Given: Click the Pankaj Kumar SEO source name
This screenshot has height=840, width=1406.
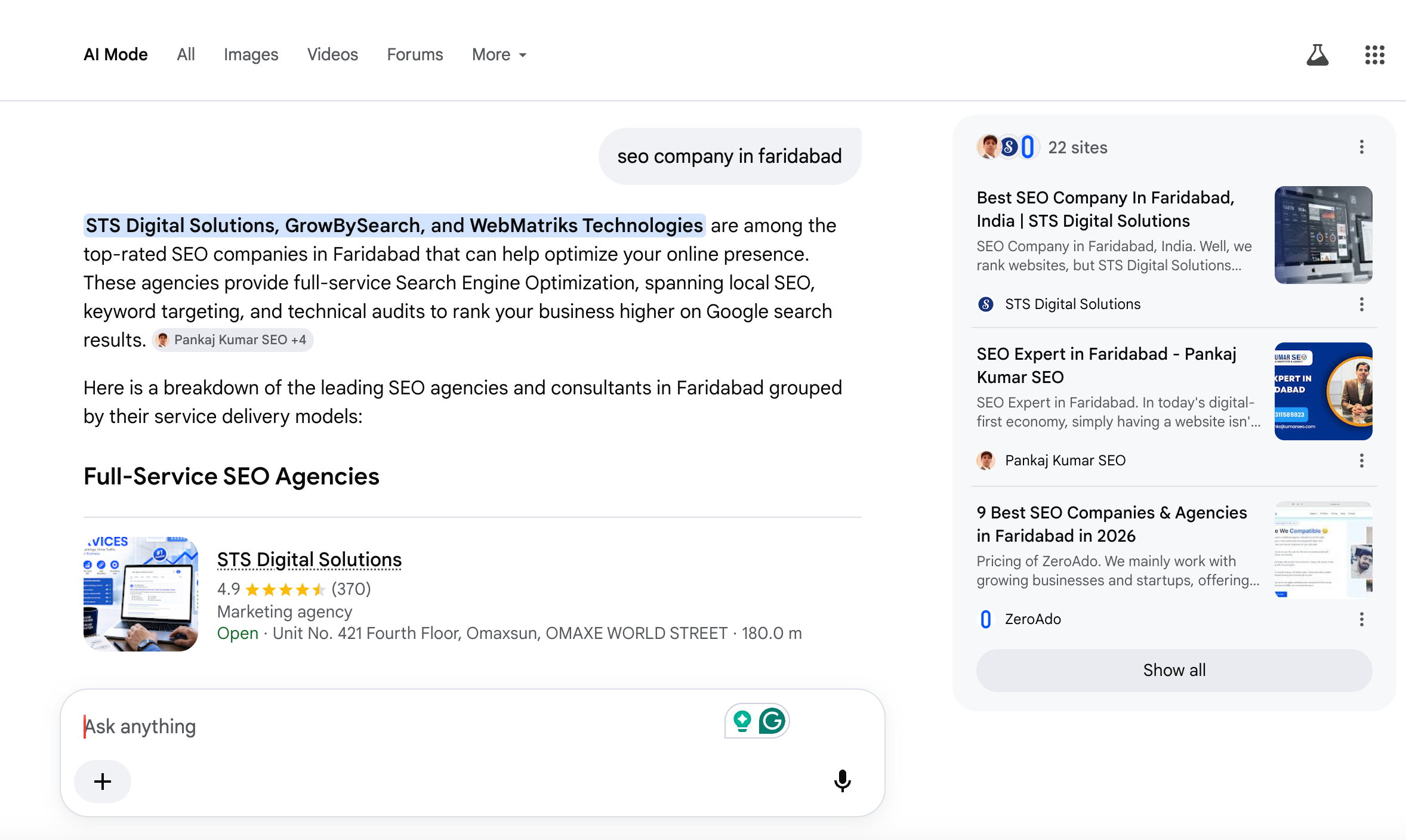Looking at the screenshot, I should [1065, 461].
